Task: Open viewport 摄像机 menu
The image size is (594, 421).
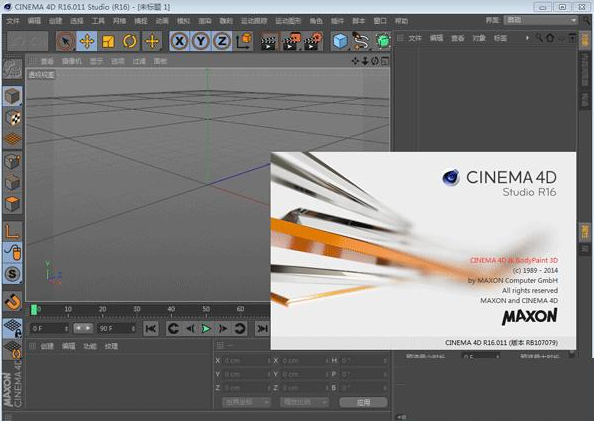Action: (x=71, y=61)
